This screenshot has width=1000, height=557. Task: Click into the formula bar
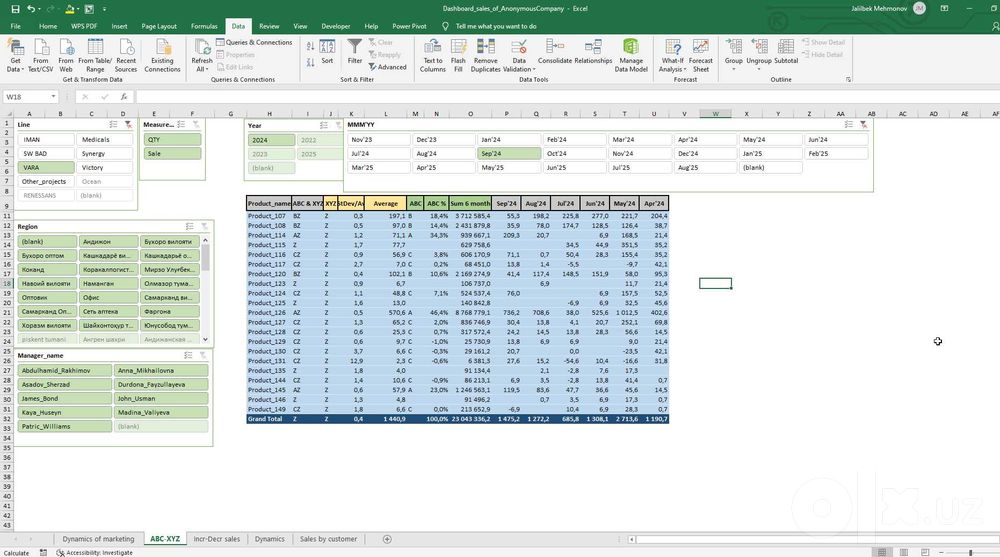(x=566, y=96)
